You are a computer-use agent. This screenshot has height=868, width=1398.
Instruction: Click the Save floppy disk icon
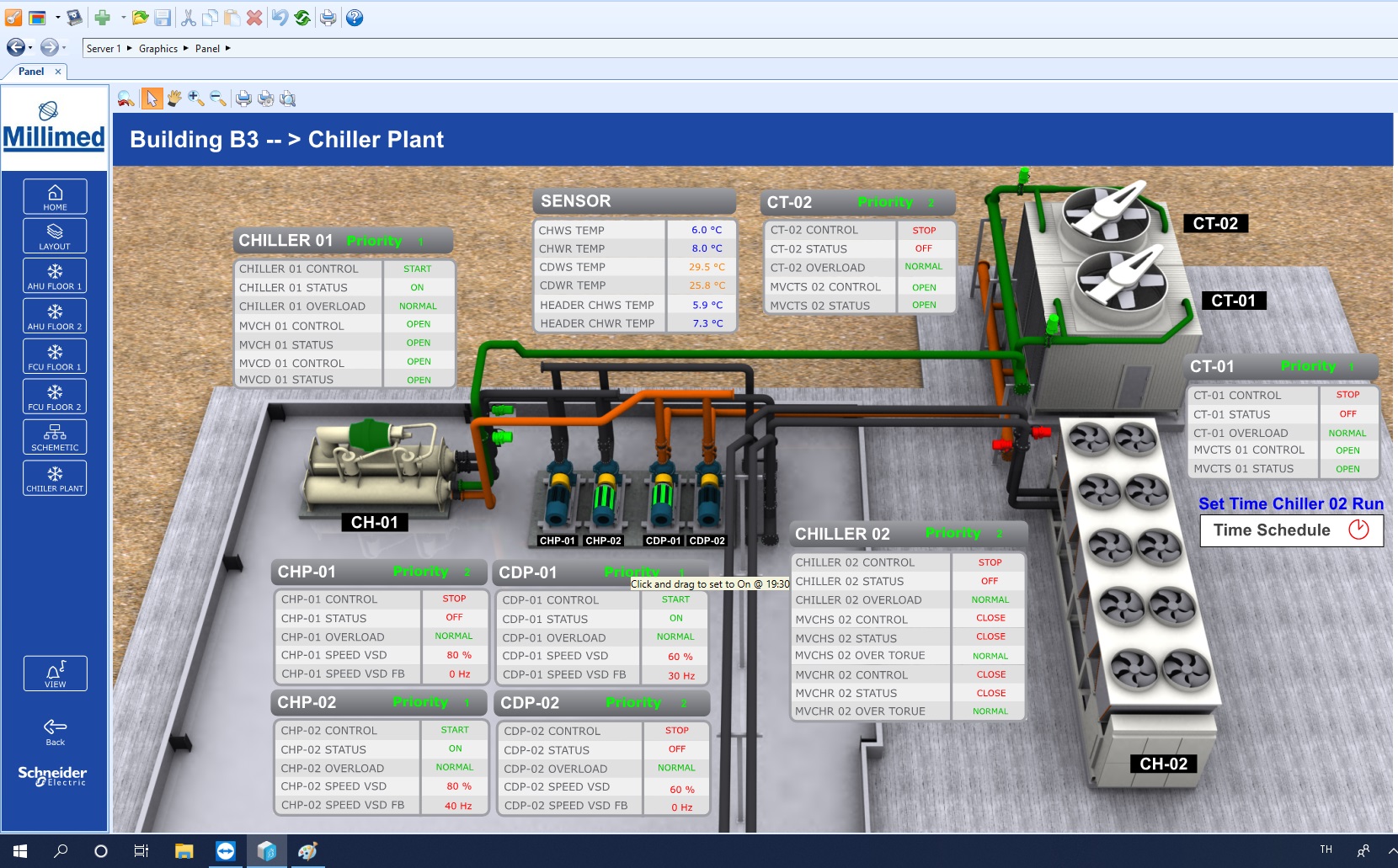click(163, 18)
